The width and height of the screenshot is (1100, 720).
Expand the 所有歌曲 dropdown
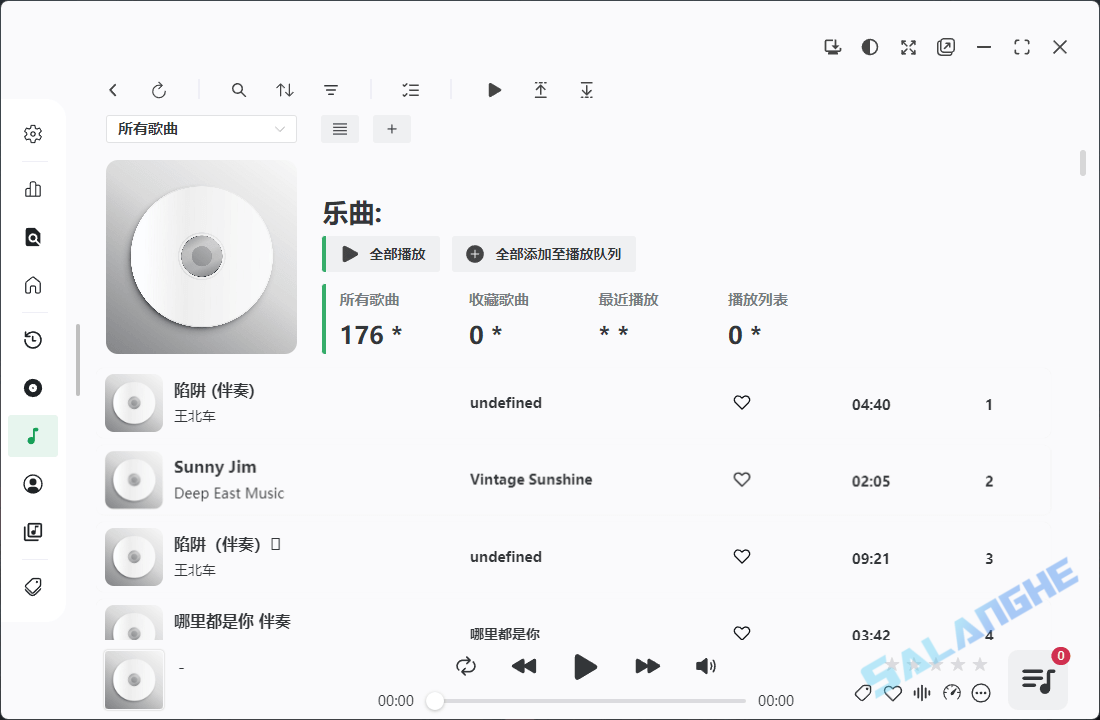click(200, 129)
